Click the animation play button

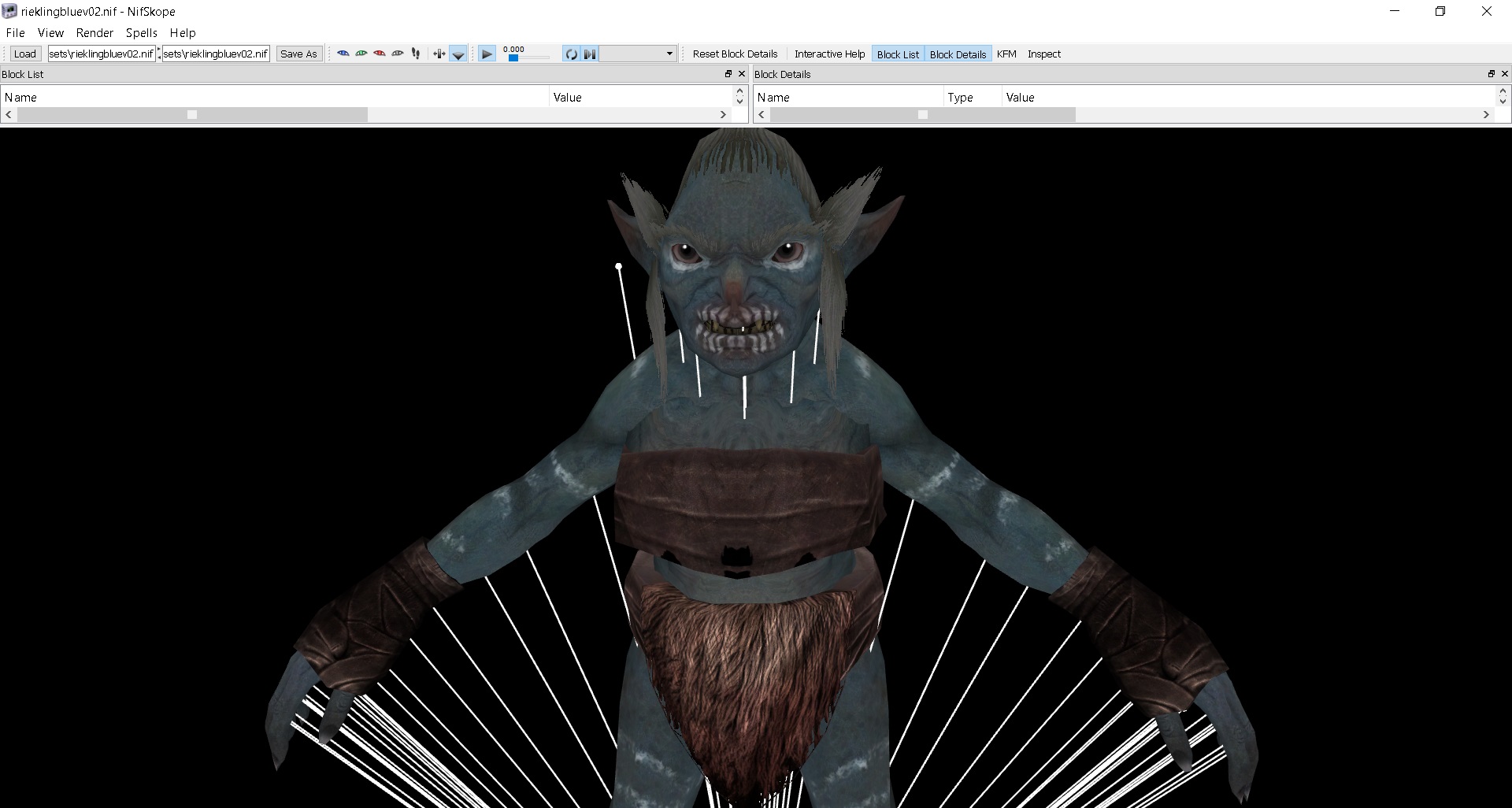tap(487, 54)
